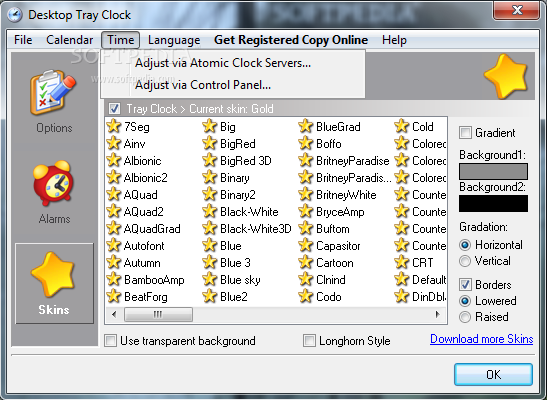This screenshot has width=547, height=400.
Task: Click the skin list right scroll arrow
Action: (x=438, y=314)
